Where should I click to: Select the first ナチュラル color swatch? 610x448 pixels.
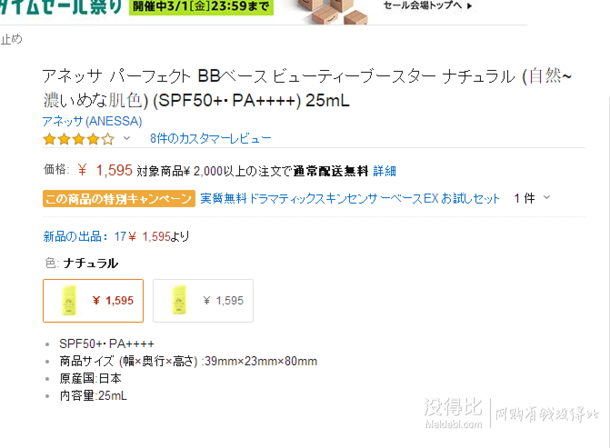[93, 301]
